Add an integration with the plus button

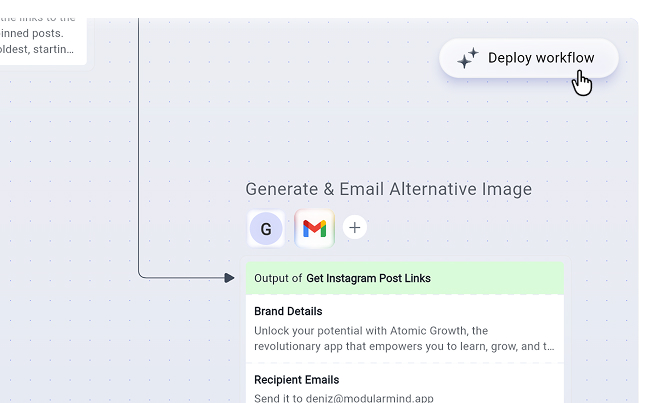pos(355,227)
